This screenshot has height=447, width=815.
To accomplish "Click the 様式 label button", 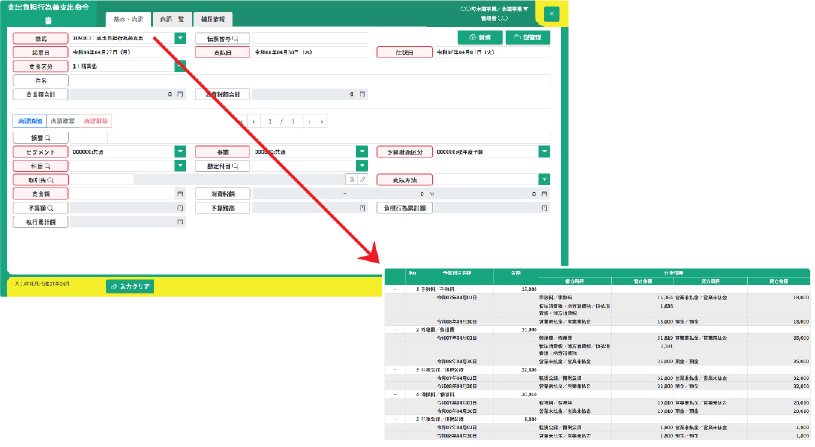I will [x=41, y=38].
